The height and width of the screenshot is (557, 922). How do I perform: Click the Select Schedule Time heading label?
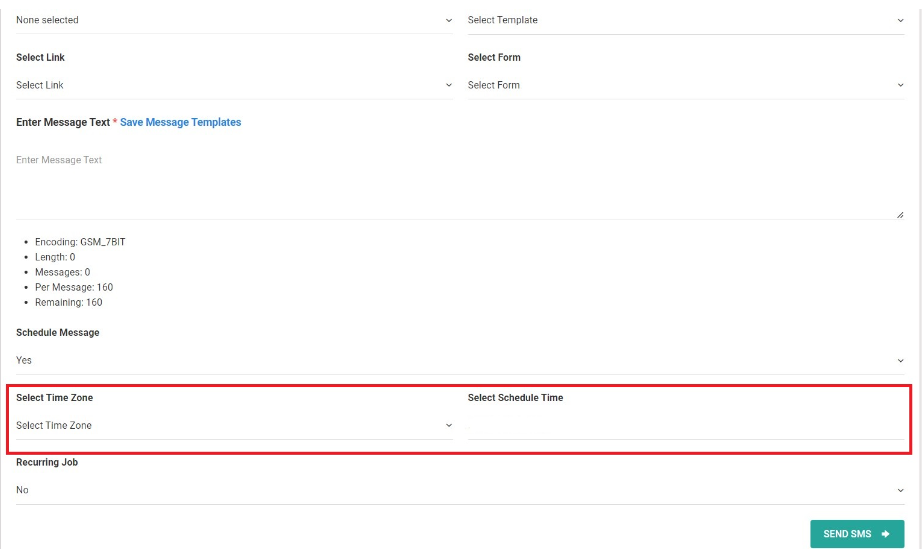pyautogui.click(x=515, y=398)
